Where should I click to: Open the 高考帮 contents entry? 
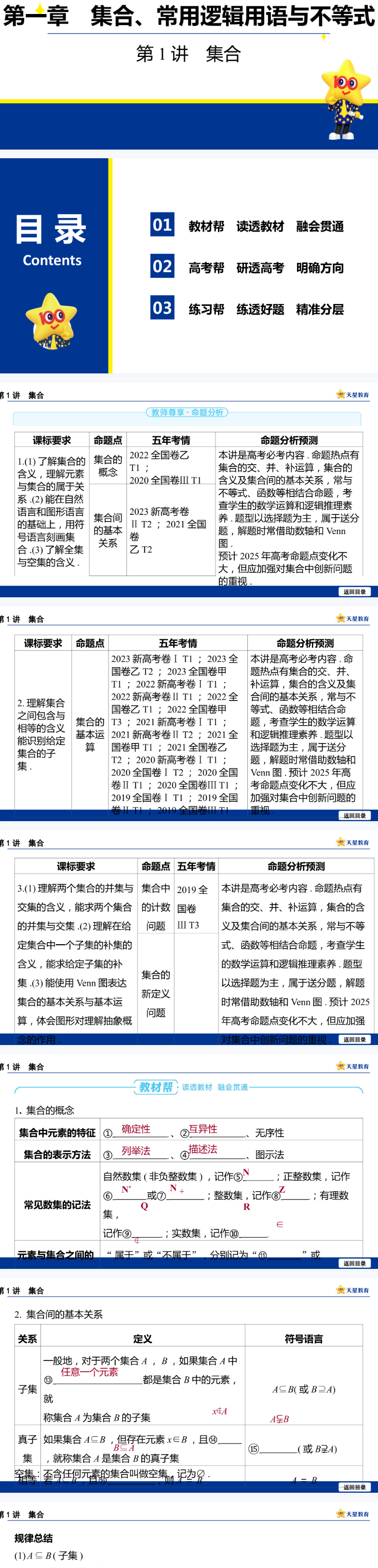click(x=206, y=268)
